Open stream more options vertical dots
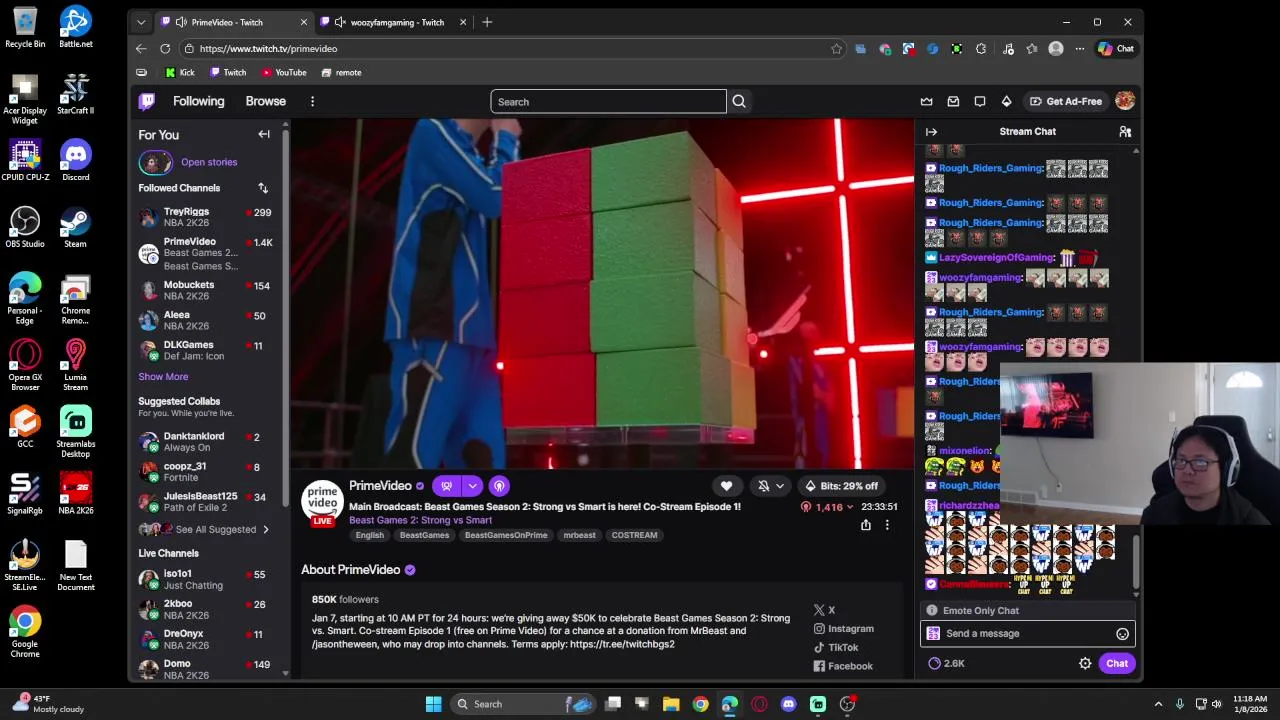The width and height of the screenshot is (1280, 720). click(886, 525)
